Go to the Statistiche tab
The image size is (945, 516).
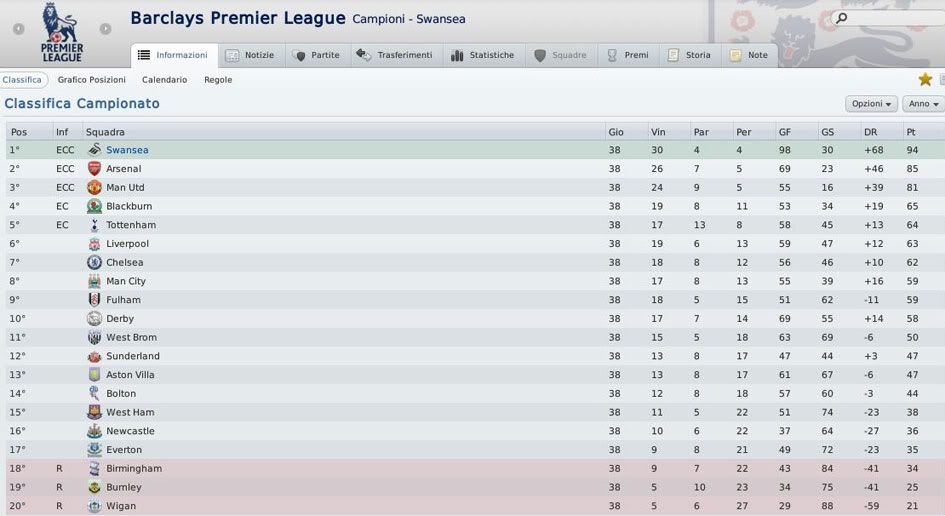click(x=482, y=55)
